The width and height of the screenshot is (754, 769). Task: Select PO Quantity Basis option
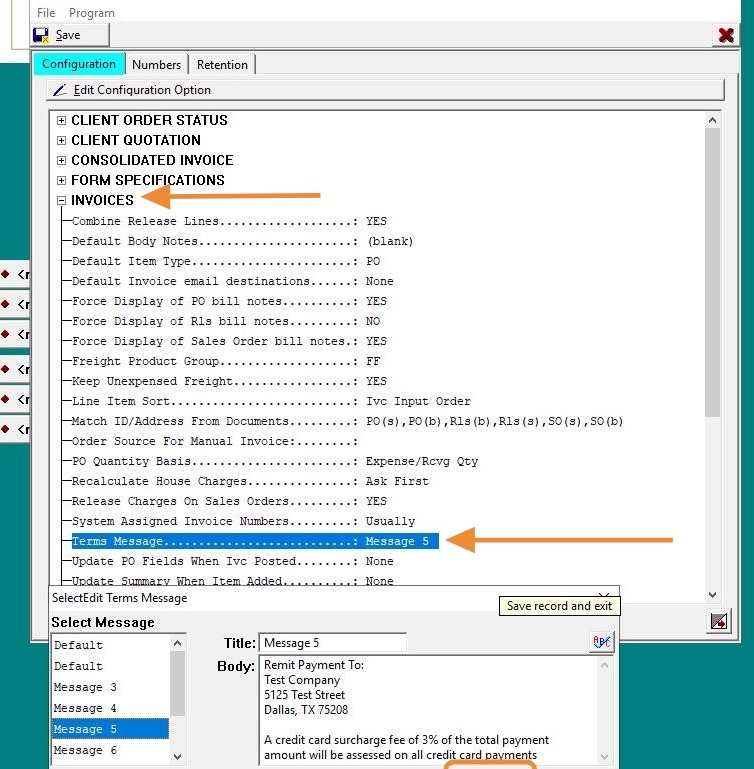point(275,461)
